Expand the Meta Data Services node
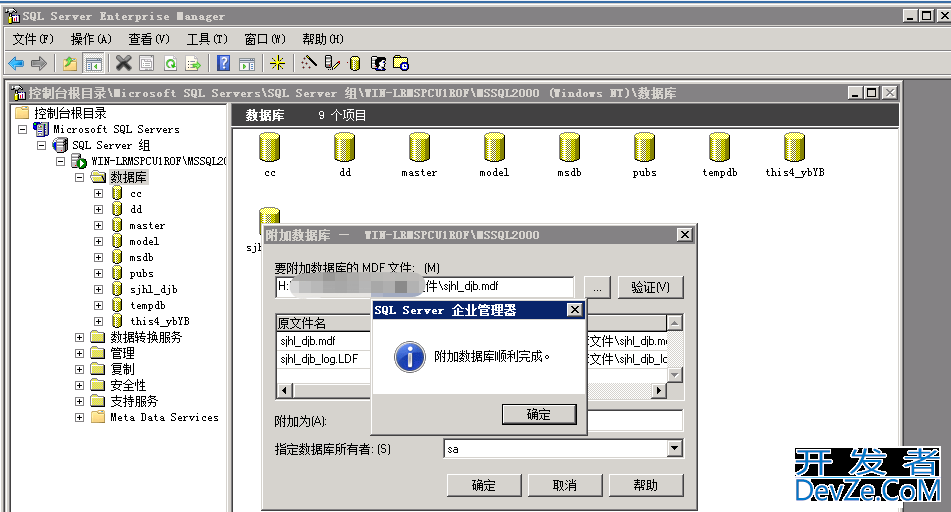Screen dimensions: 951x512 tap(79, 417)
